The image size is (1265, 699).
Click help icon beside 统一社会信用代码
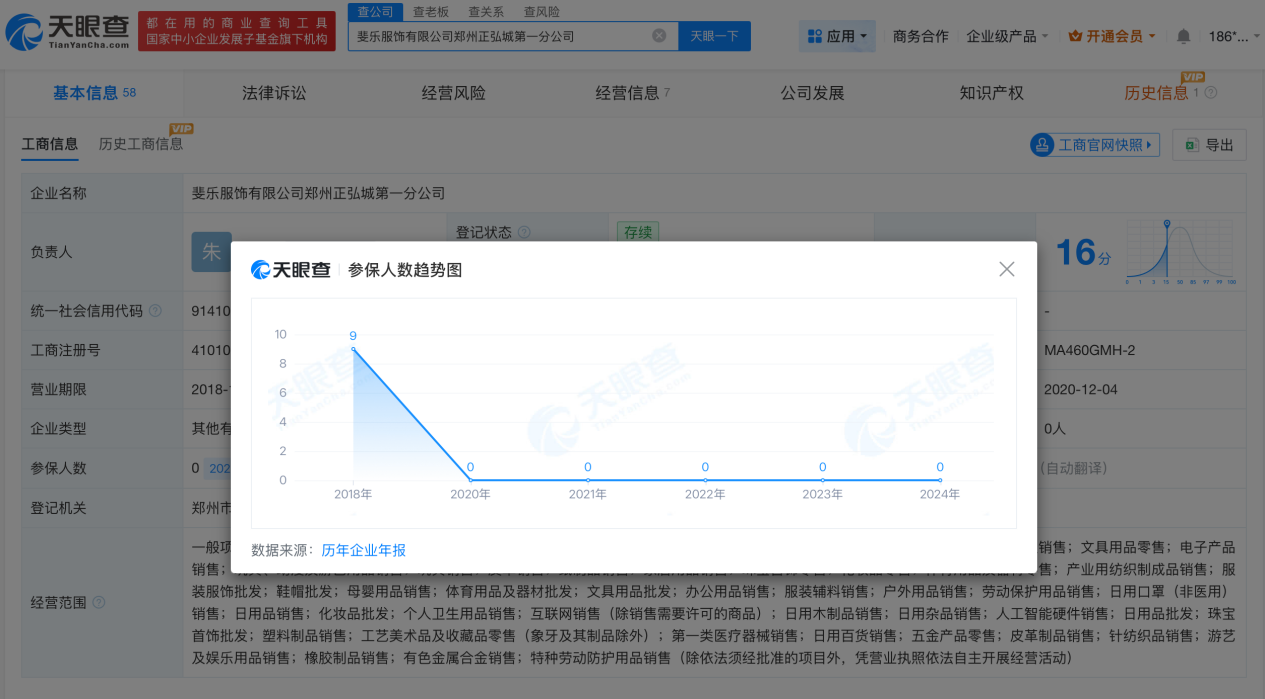(156, 311)
